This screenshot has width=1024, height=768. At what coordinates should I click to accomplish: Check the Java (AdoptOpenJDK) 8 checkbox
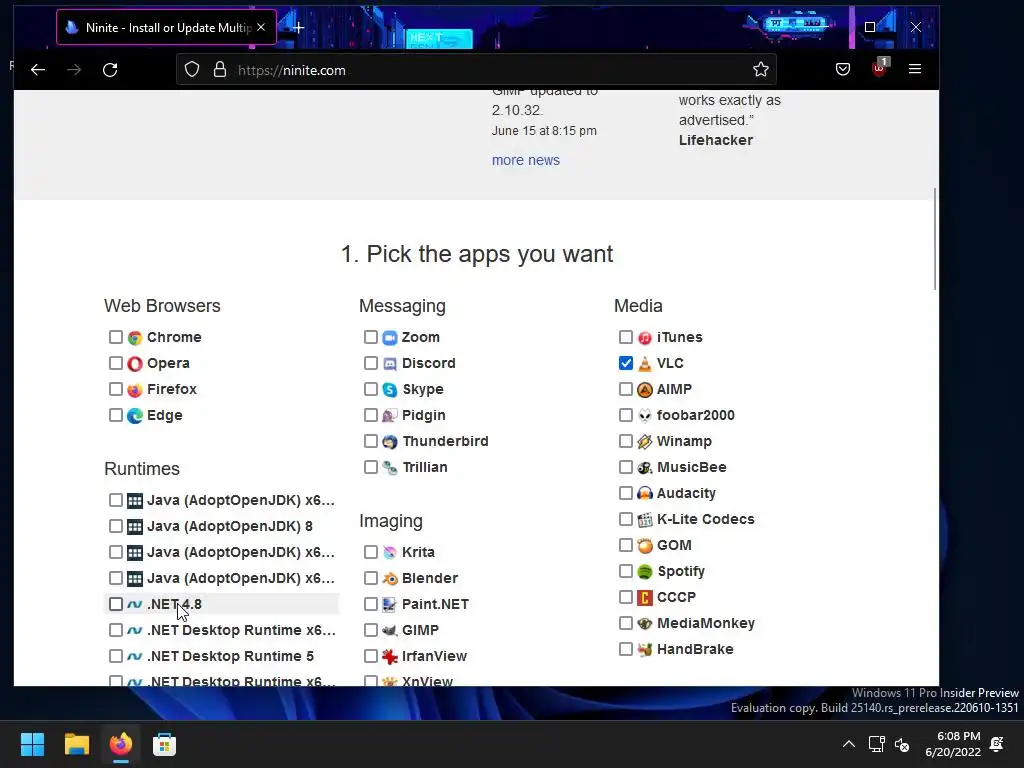(x=116, y=526)
